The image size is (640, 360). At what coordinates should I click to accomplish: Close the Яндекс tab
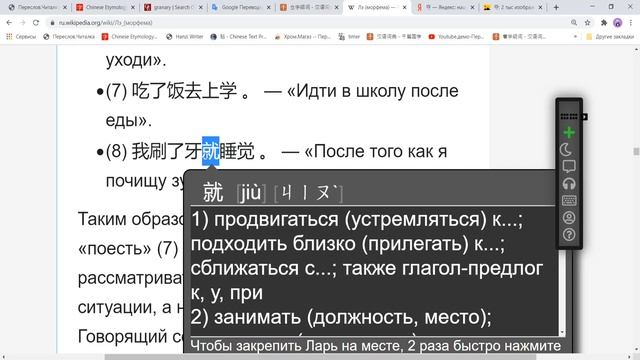click(x=472, y=7)
